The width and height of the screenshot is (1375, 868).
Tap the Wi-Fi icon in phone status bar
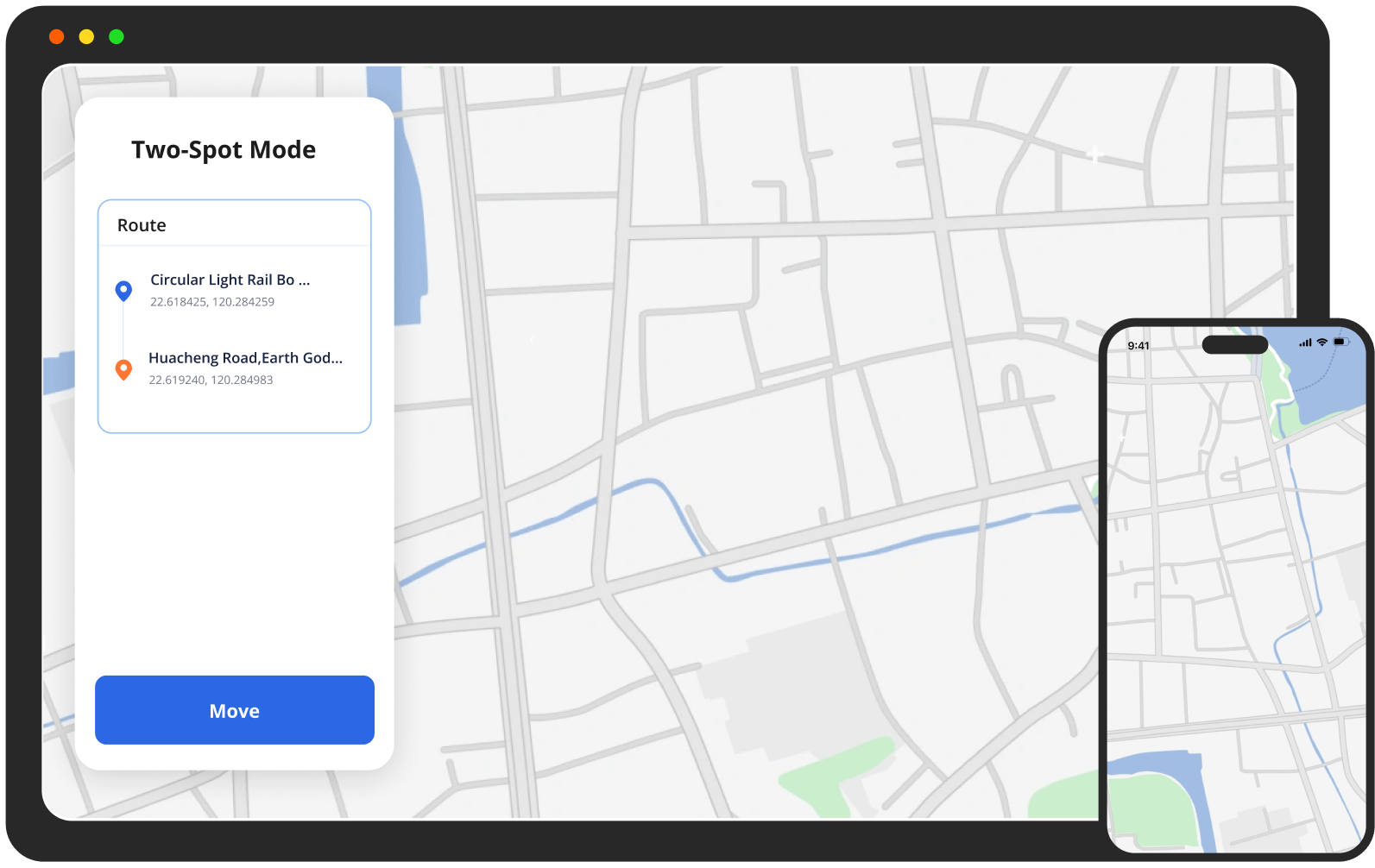(1321, 343)
